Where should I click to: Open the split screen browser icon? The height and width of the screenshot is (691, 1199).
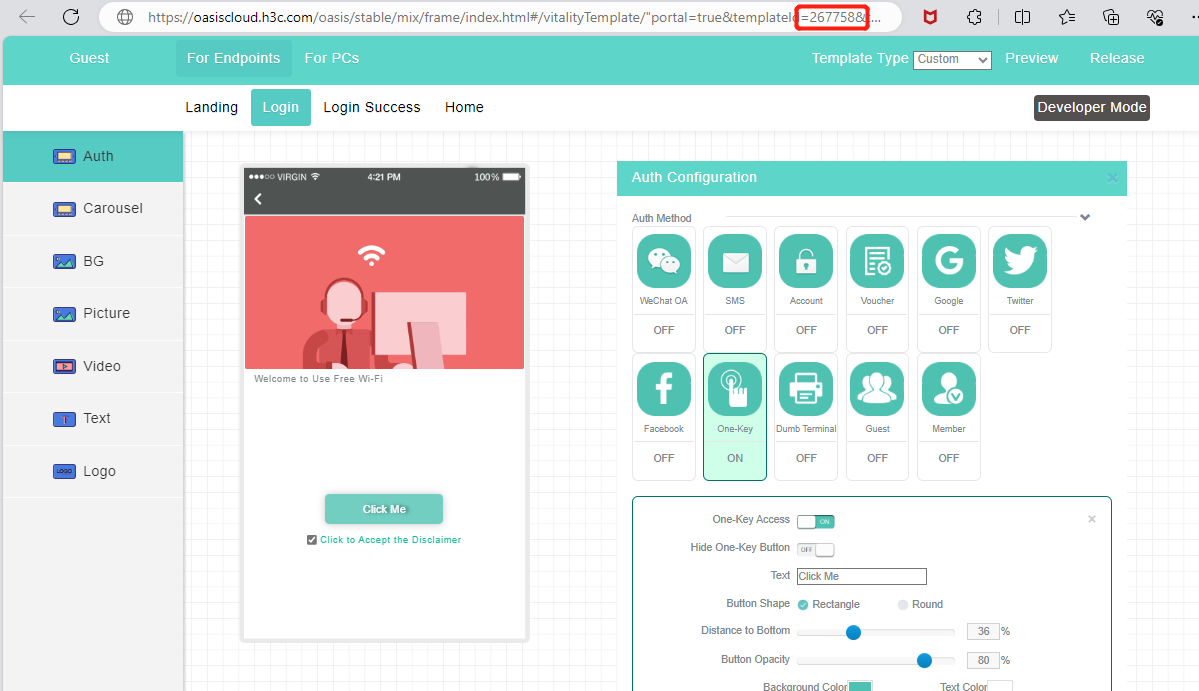1022,17
